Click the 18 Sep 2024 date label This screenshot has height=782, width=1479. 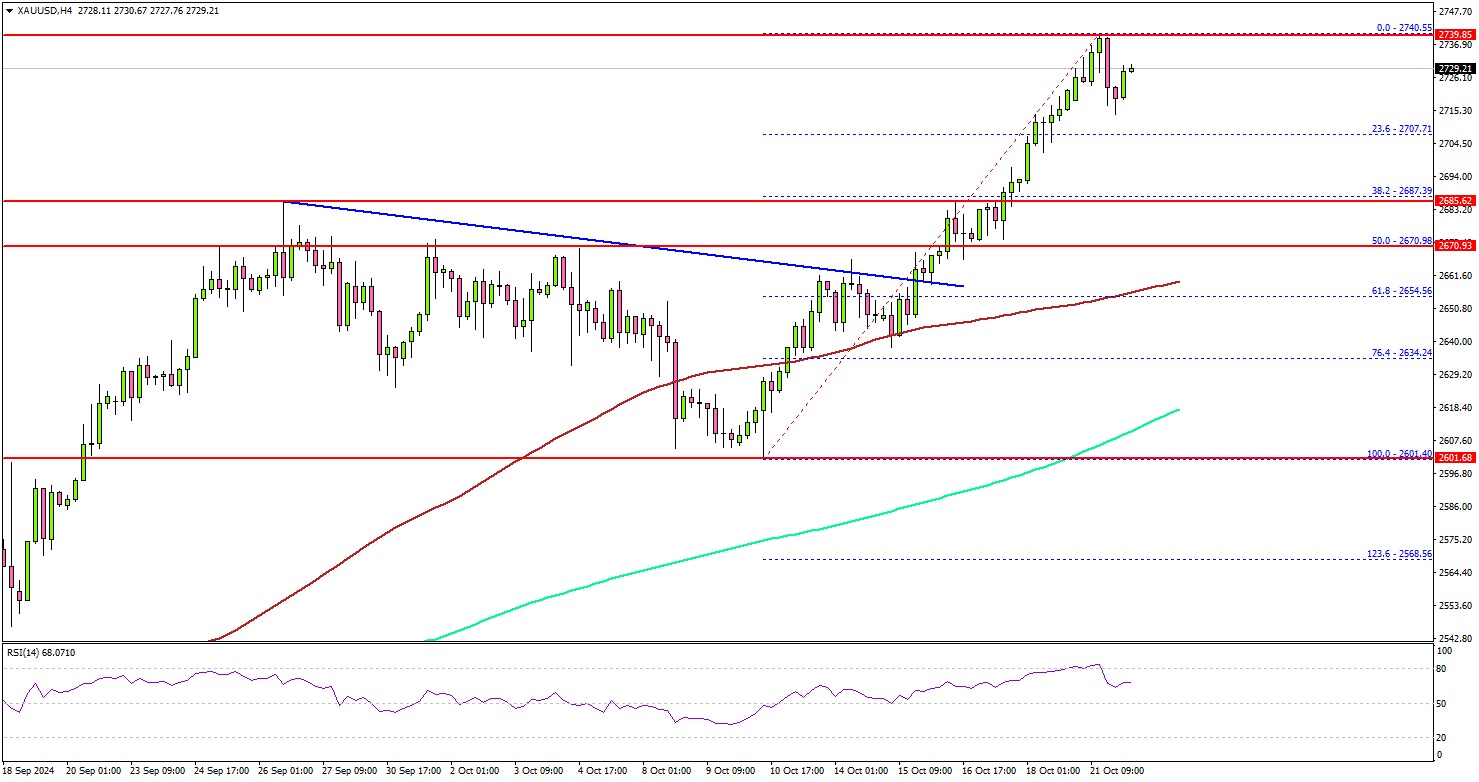click(28, 771)
